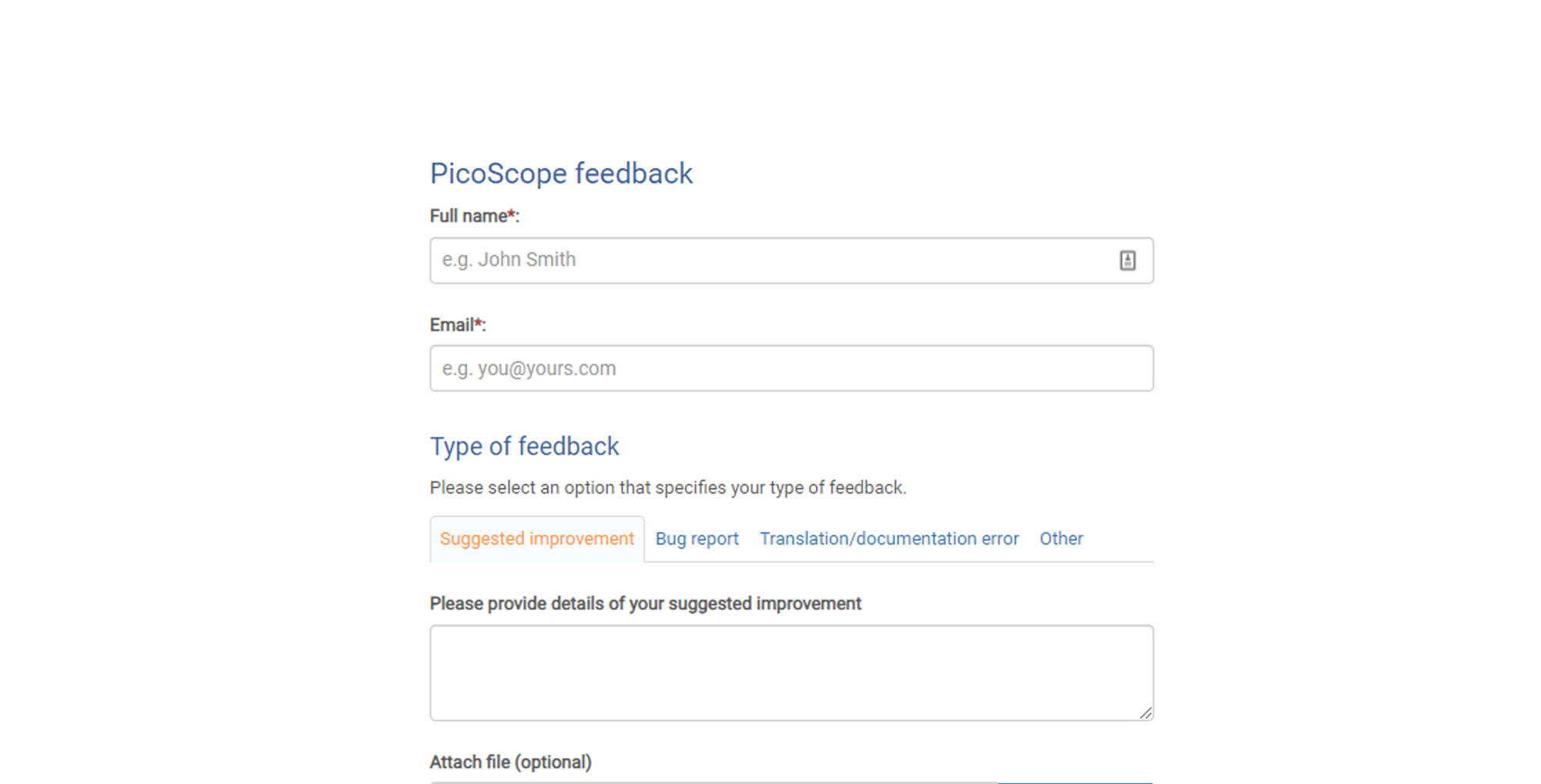Screen dimensions: 1541x784
Task: Click the Attach file (optional) label
Action: tap(510, 762)
